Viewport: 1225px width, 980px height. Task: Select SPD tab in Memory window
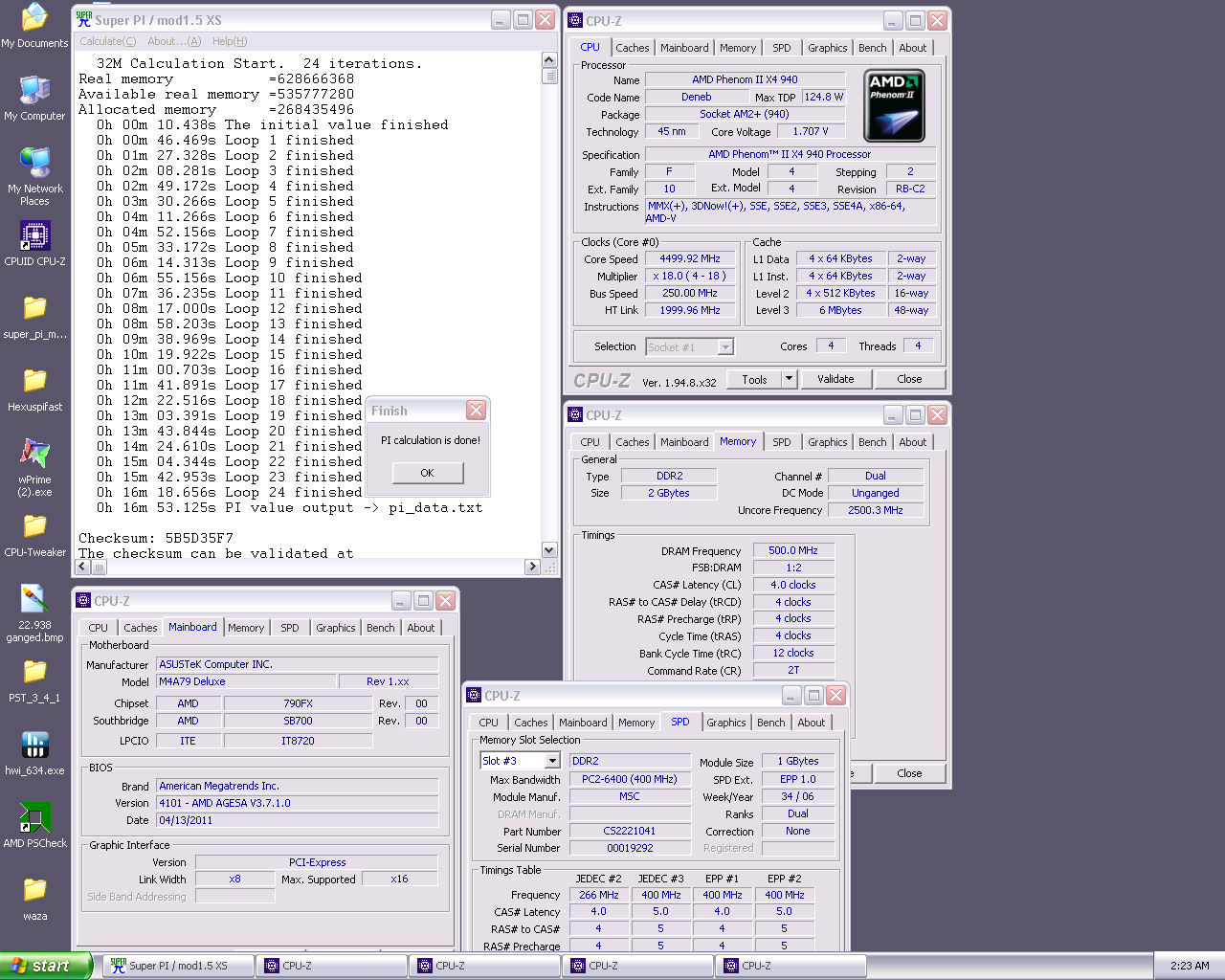[782, 442]
